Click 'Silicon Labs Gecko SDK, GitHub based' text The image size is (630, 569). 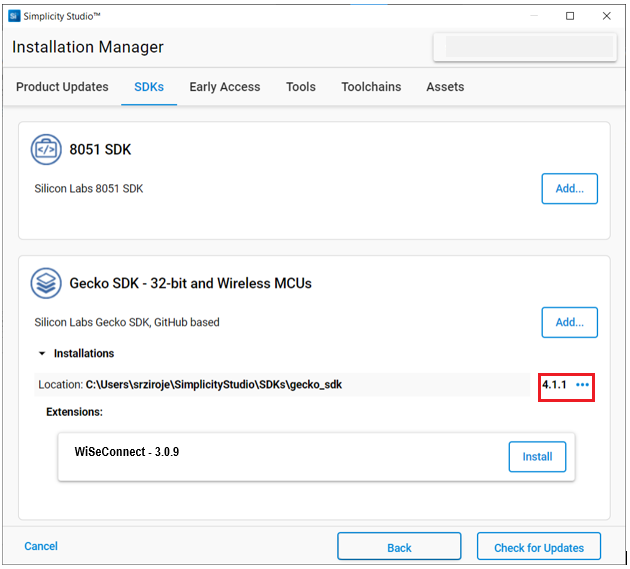(x=127, y=322)
